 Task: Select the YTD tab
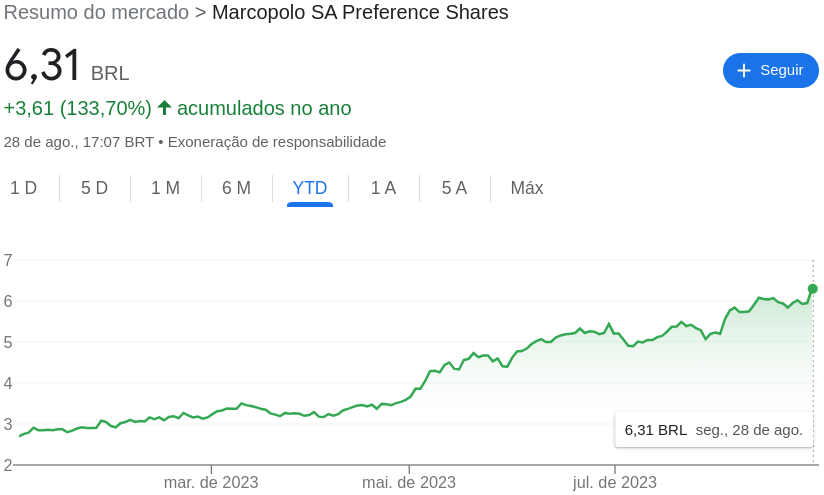coord(310,188)
